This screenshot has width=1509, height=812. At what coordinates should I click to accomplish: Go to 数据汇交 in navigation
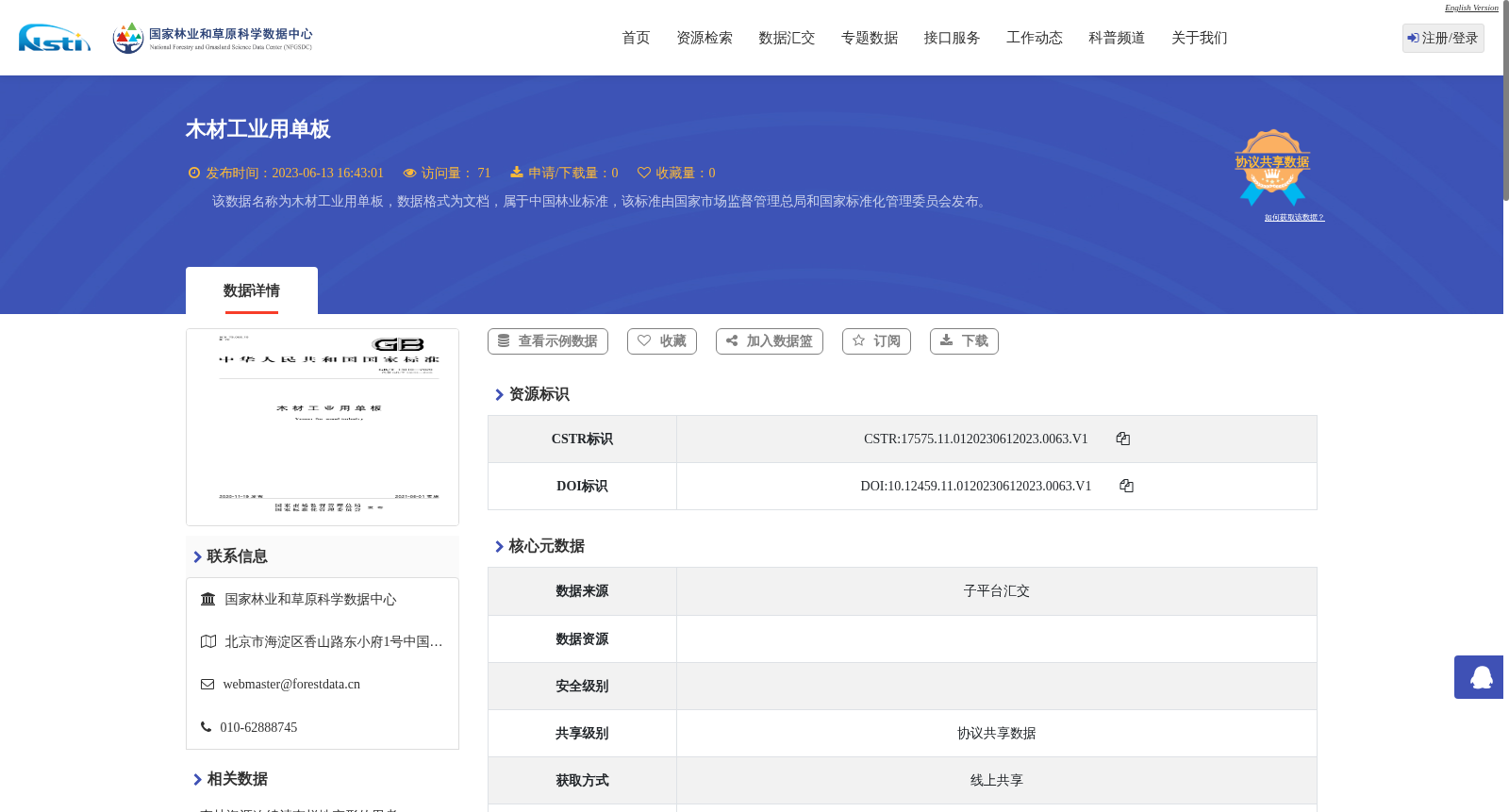click(x=787, y=38)
